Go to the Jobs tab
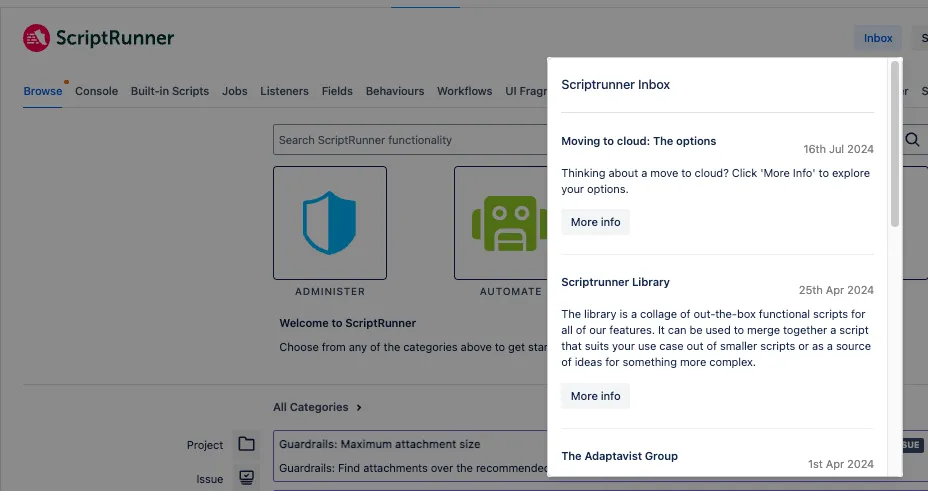This screenshot has height=491, width=928. pyautogui.click(x=234, y=91)
